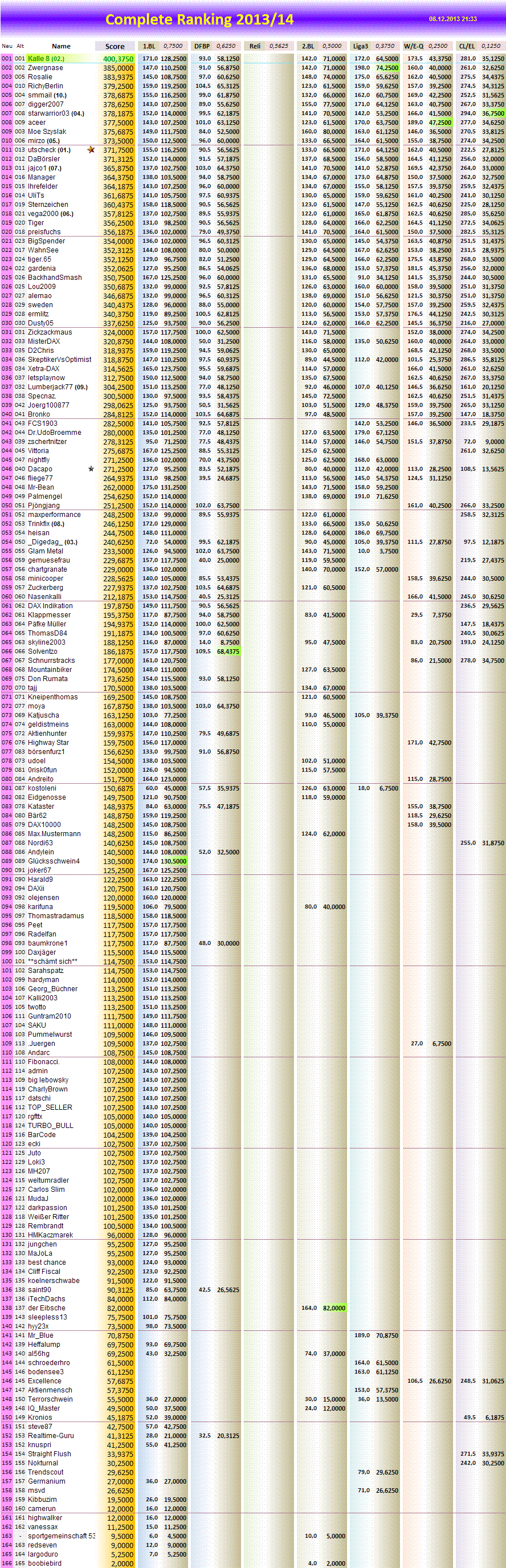The image size is (506, 1568).
Task: Select the player name TURBO_BULL
Action: point(51,1126)
